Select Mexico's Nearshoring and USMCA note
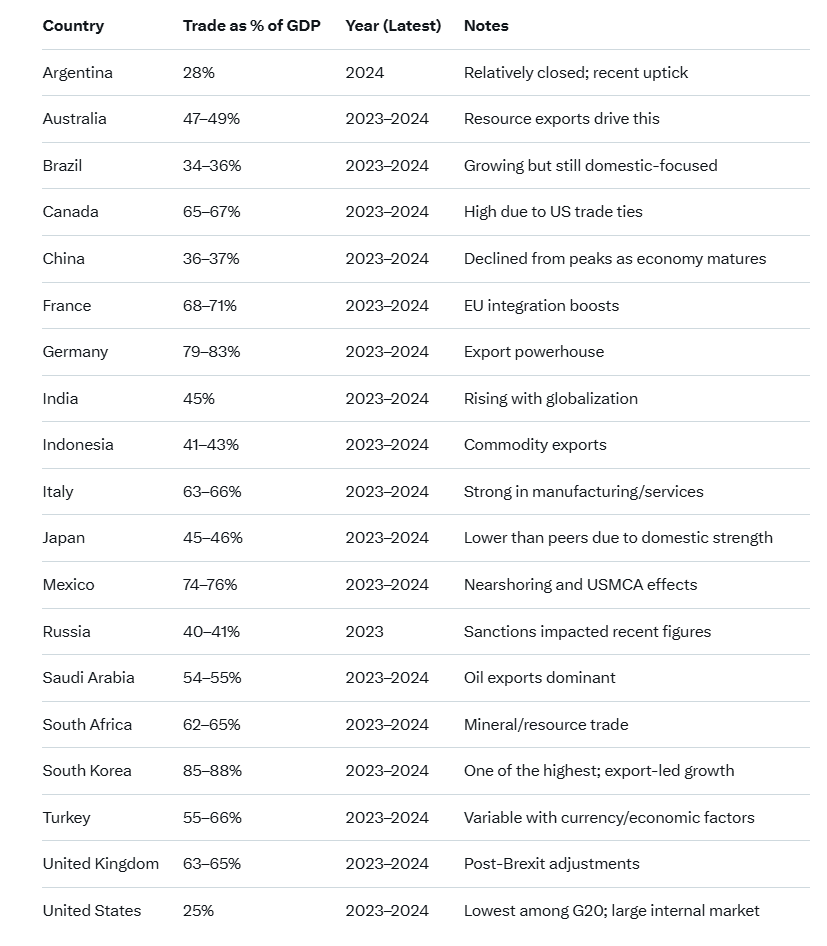This screenshot has width=827, height=946. click(x=580, y=585)
